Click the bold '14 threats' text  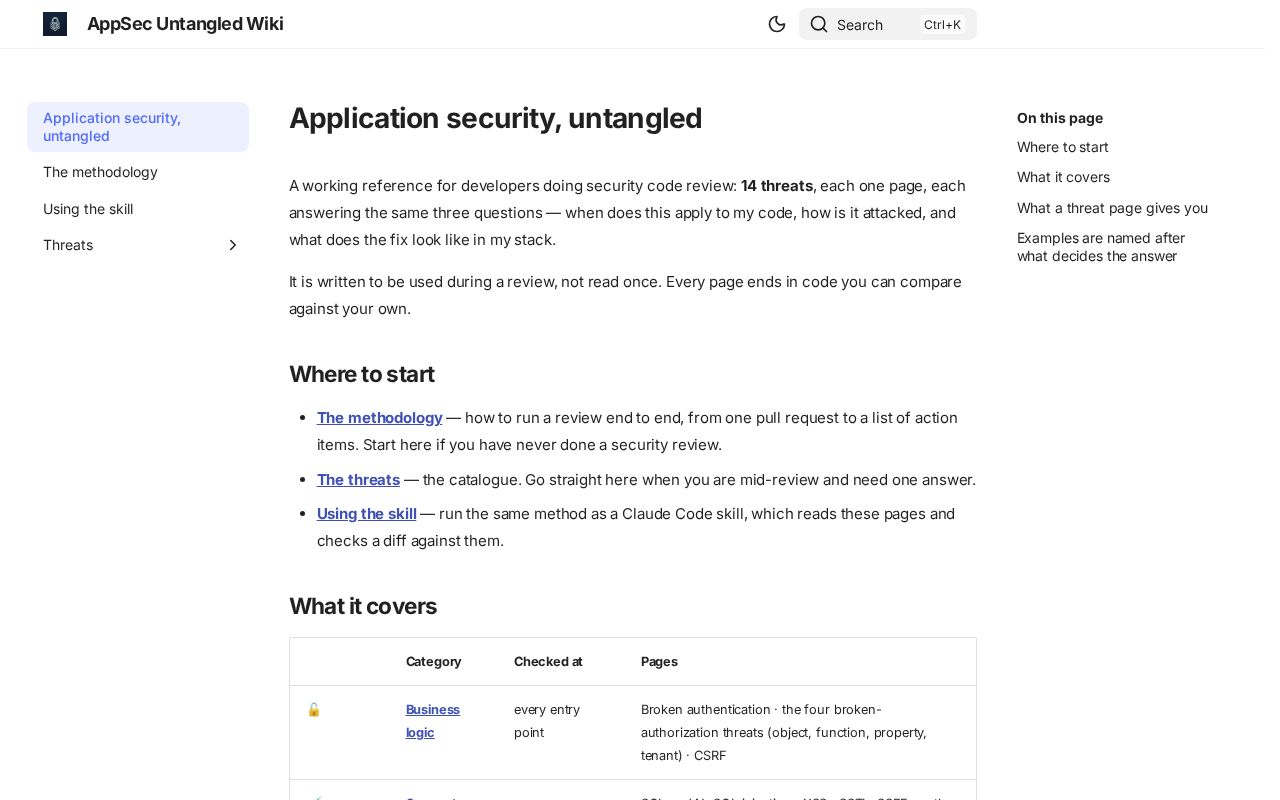click(x=777, y=186)
